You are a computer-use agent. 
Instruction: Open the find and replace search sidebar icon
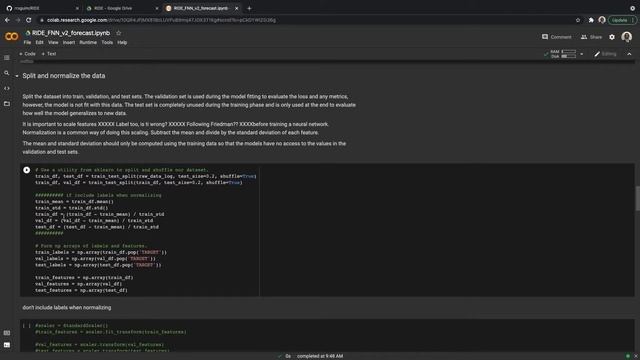tap(7, 73)
